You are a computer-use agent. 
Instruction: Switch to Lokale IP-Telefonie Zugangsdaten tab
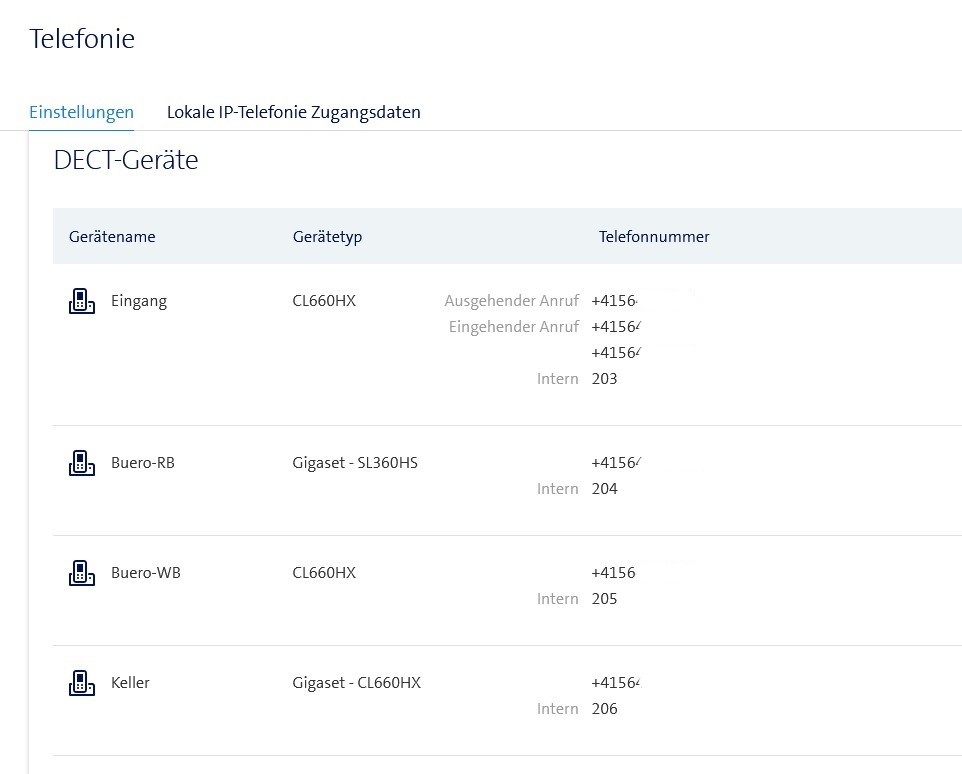[293, 112]
